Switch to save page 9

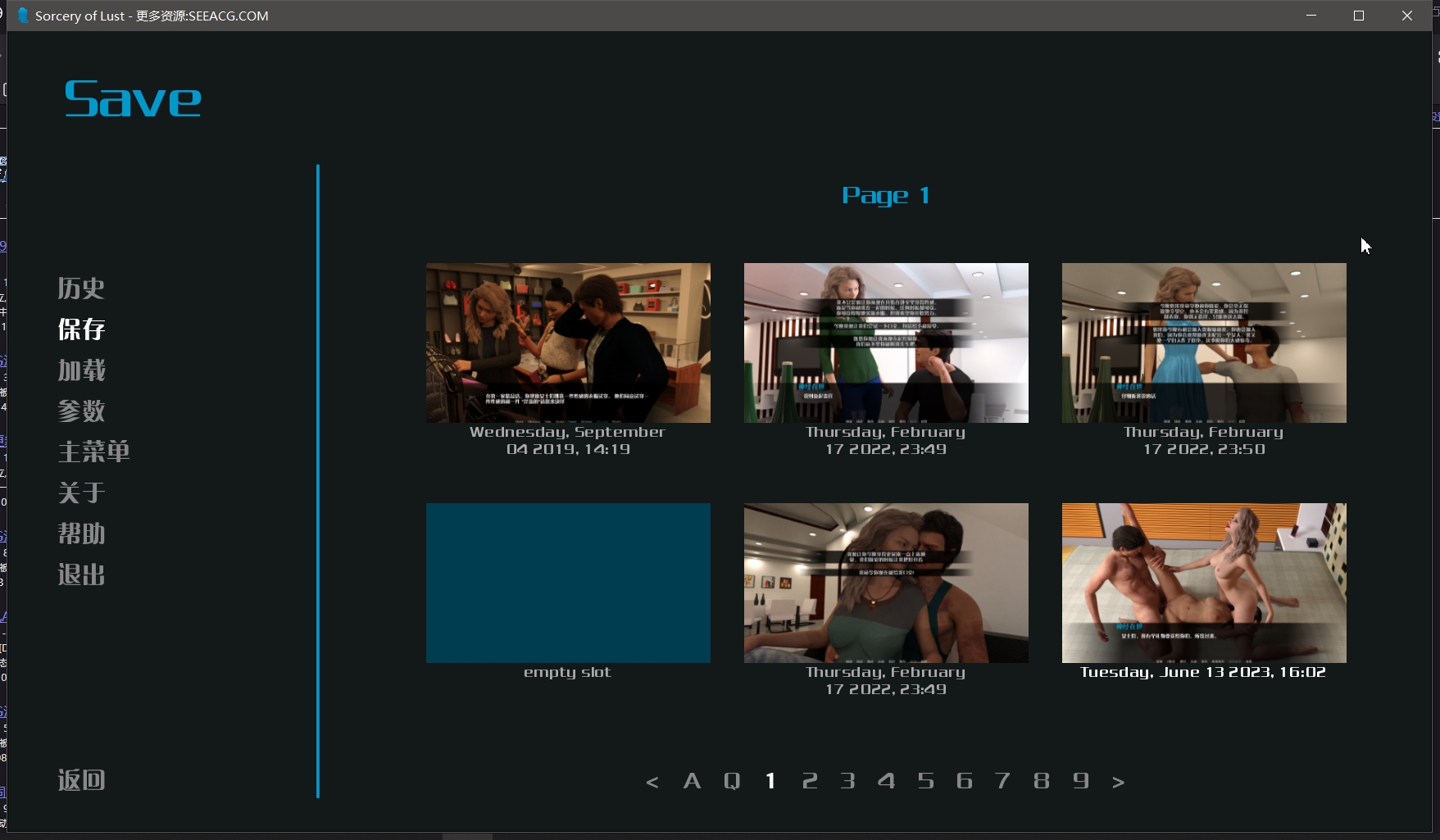(x=1081, y=781)
